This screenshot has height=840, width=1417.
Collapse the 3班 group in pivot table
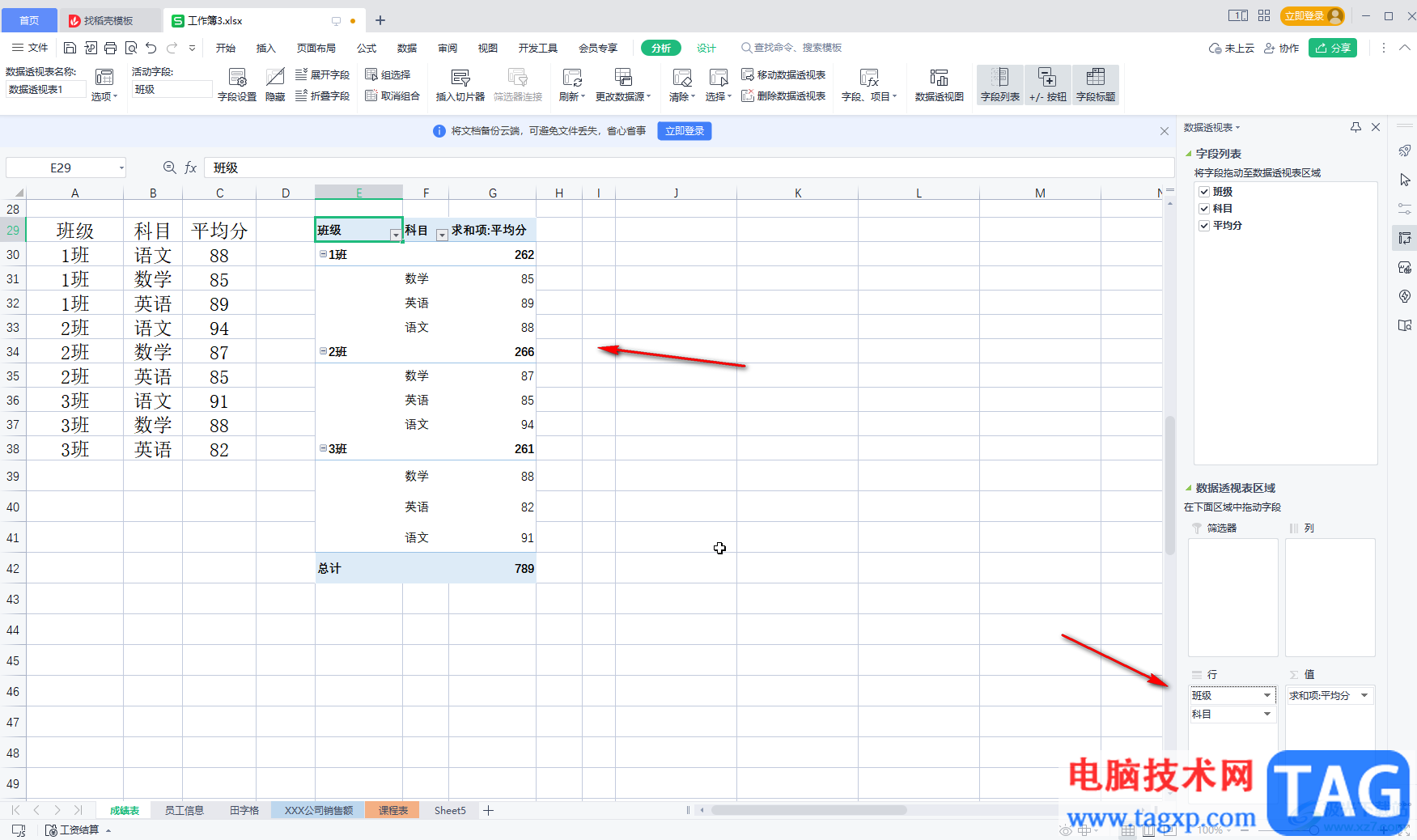[323, 448]
